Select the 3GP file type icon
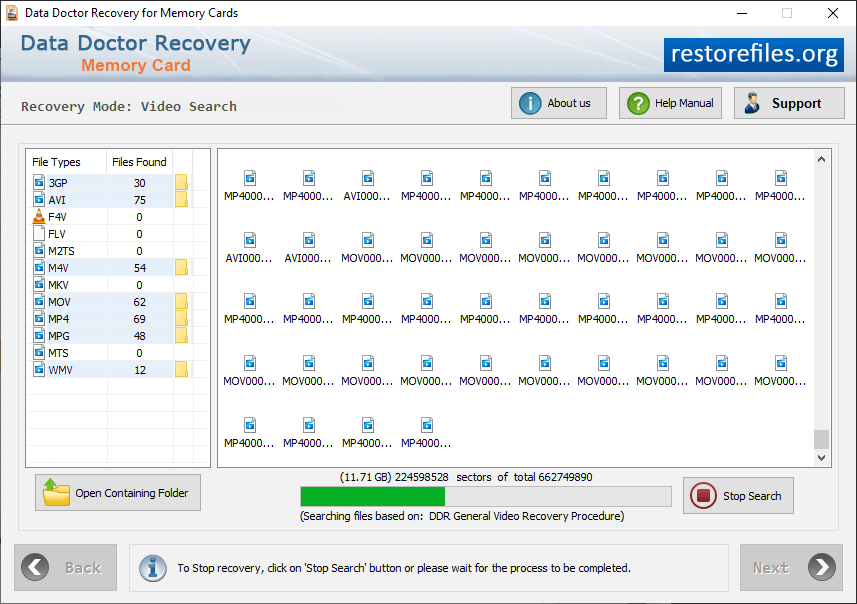The height and width of the screenshot is (604, 857). (x=39, y=183)
